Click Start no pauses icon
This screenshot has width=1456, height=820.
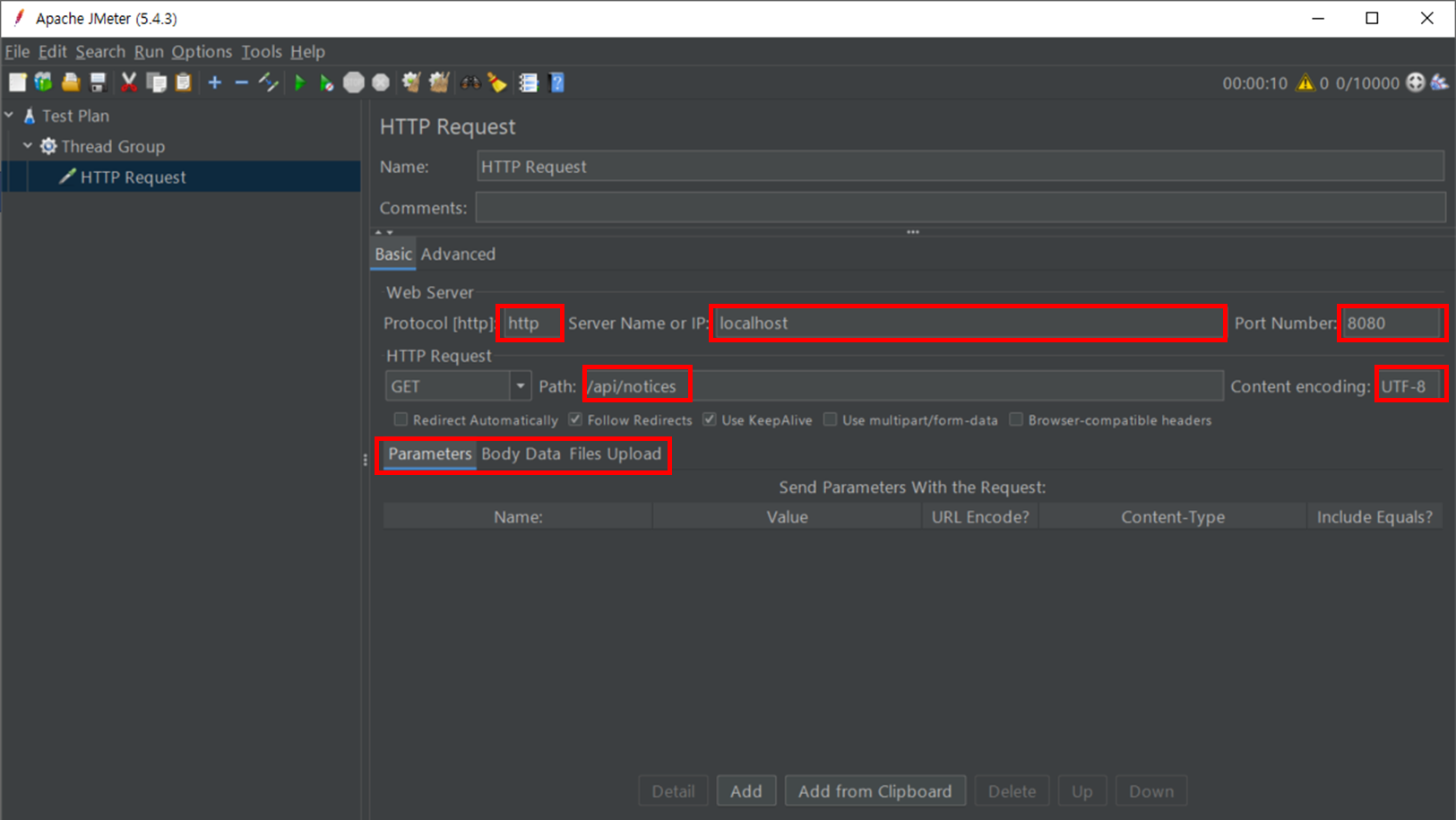(x=327, y=83)
